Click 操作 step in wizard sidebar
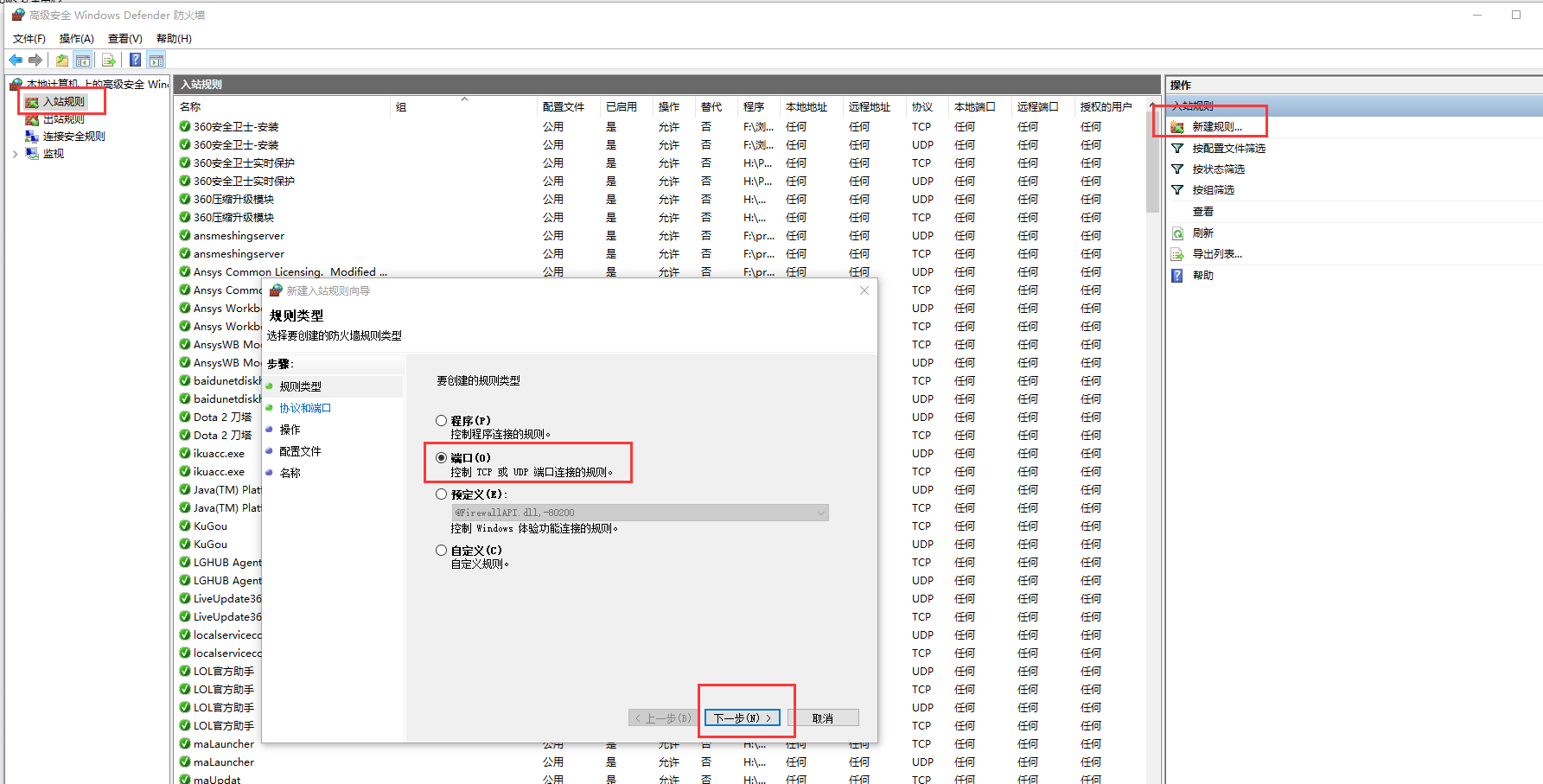This screenshot has width=1543, height=784. [x=290, y=430]
